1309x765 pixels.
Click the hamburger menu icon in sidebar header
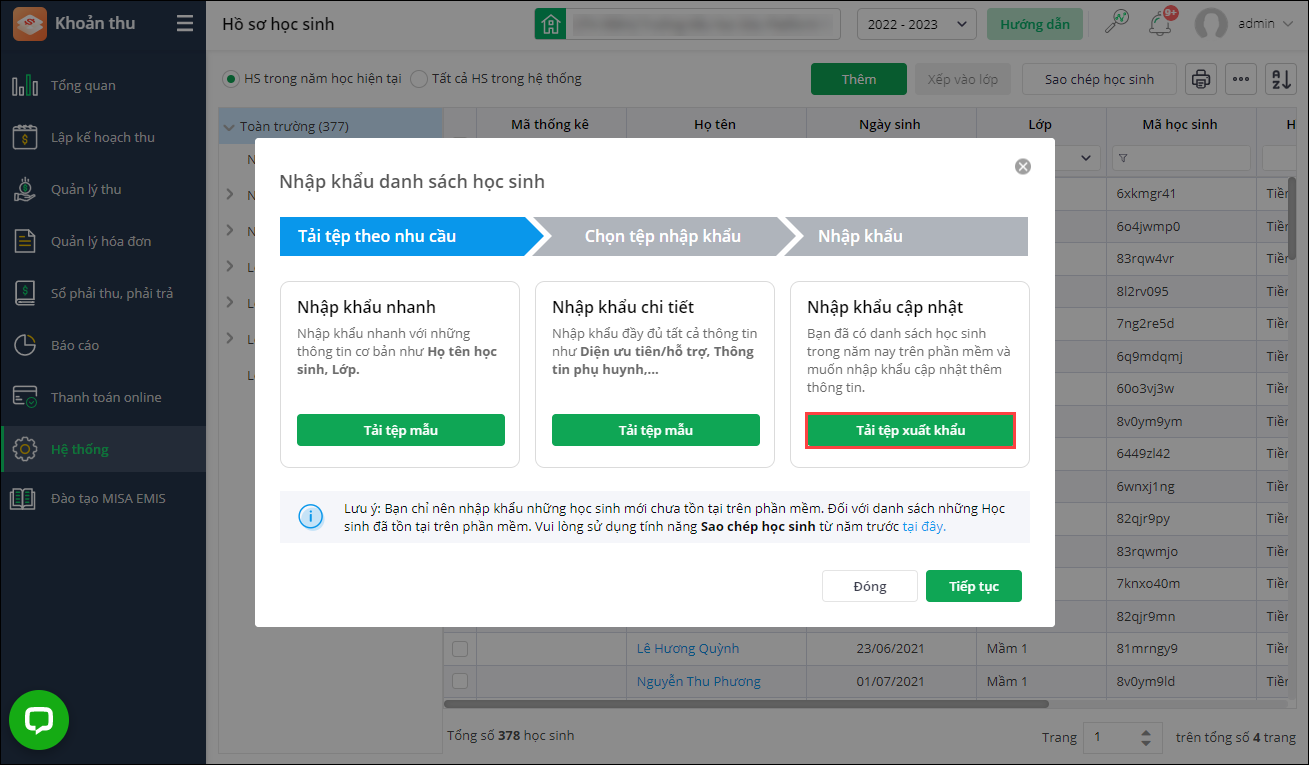point(185,24)
